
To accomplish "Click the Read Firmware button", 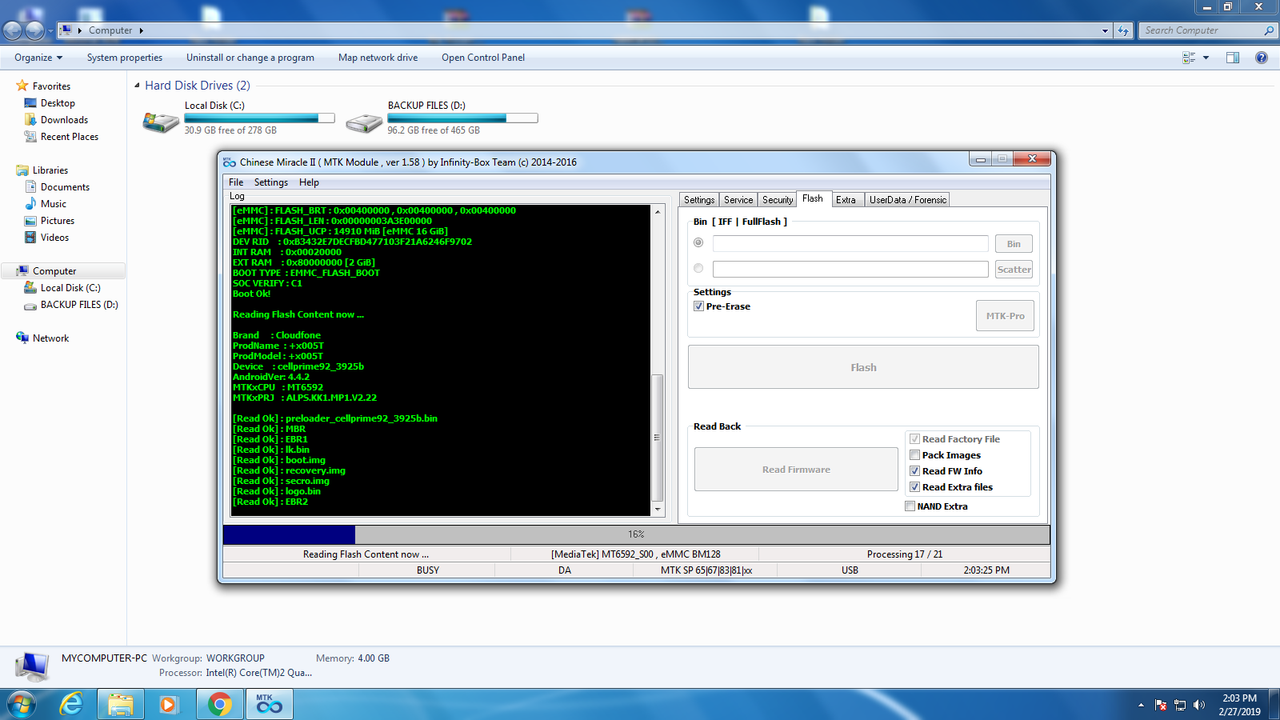I will pyautogui.click(x=796, y=469).
